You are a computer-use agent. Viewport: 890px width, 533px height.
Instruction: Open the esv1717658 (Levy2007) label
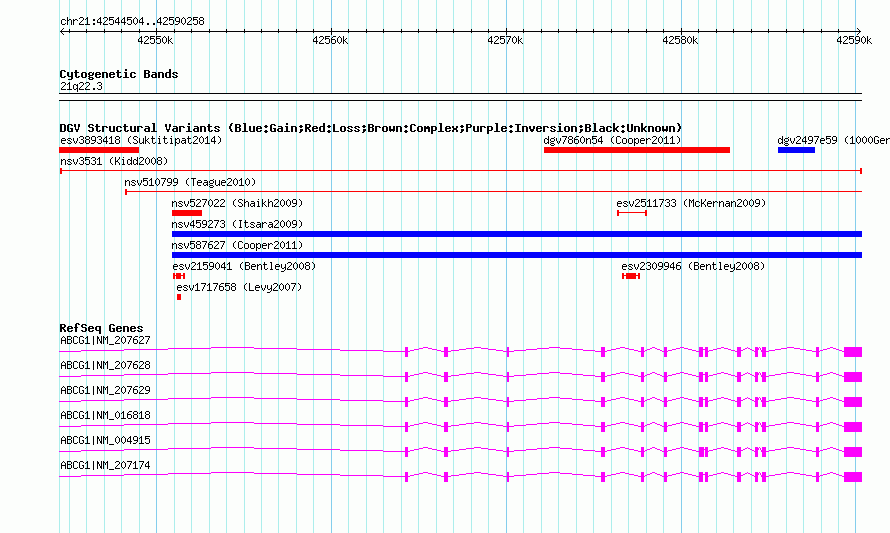click(x=239, y=287)
